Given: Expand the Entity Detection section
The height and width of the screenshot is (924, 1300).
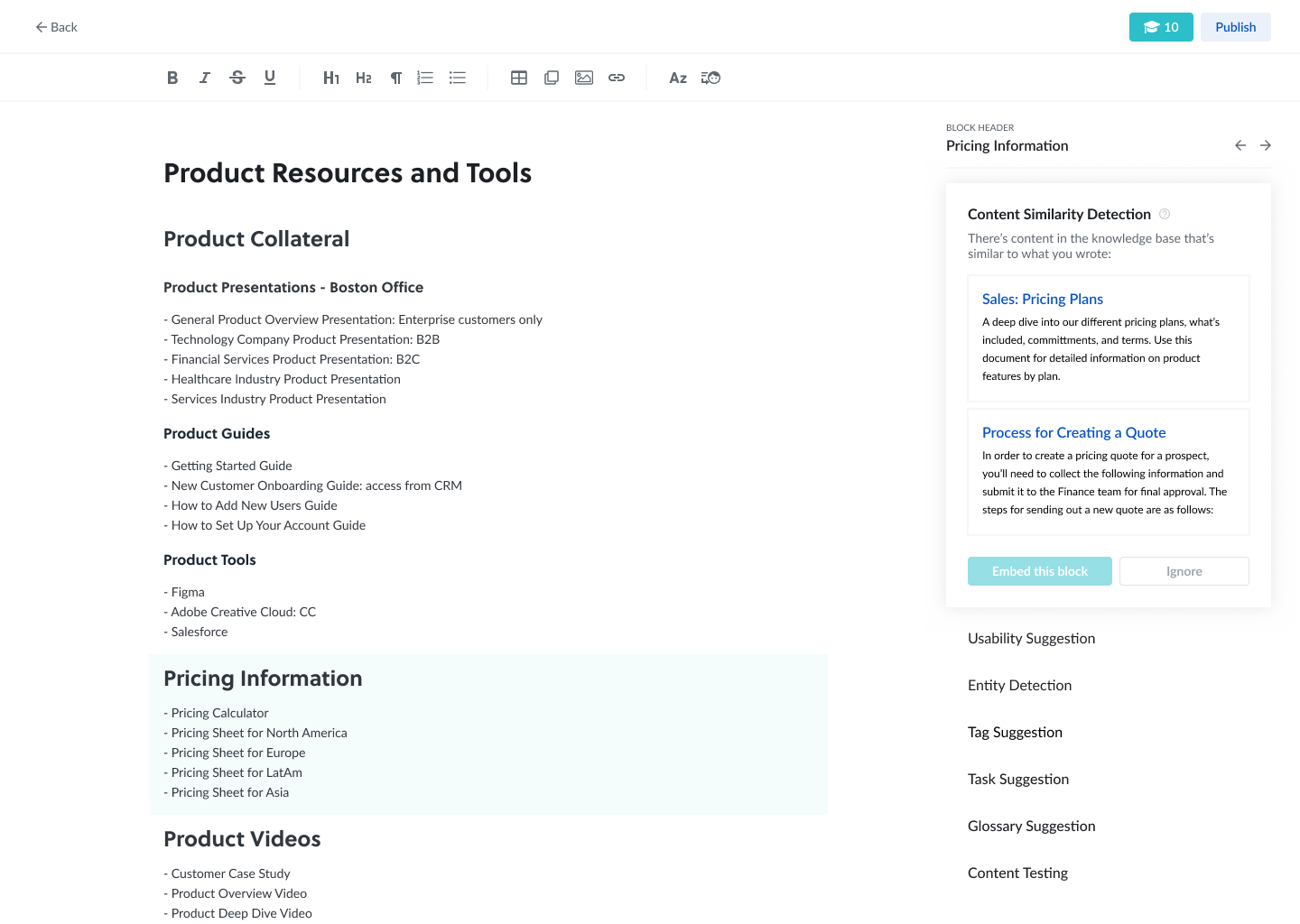Looking at the screenshot, I should pos(1019,685).
